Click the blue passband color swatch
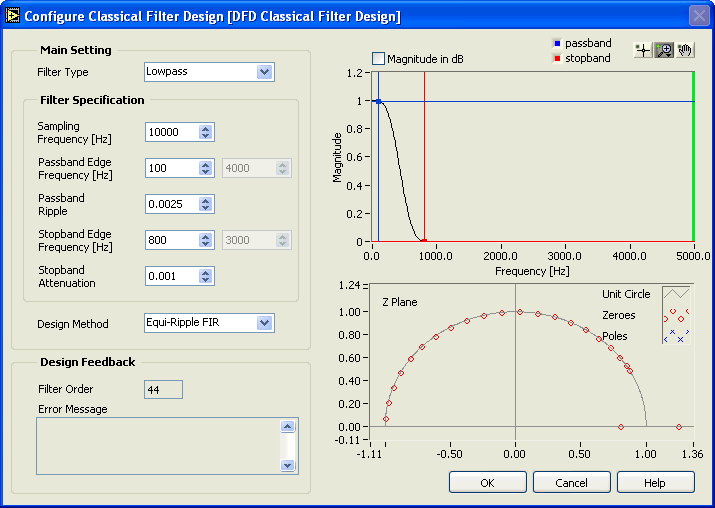 pos(556,44)
